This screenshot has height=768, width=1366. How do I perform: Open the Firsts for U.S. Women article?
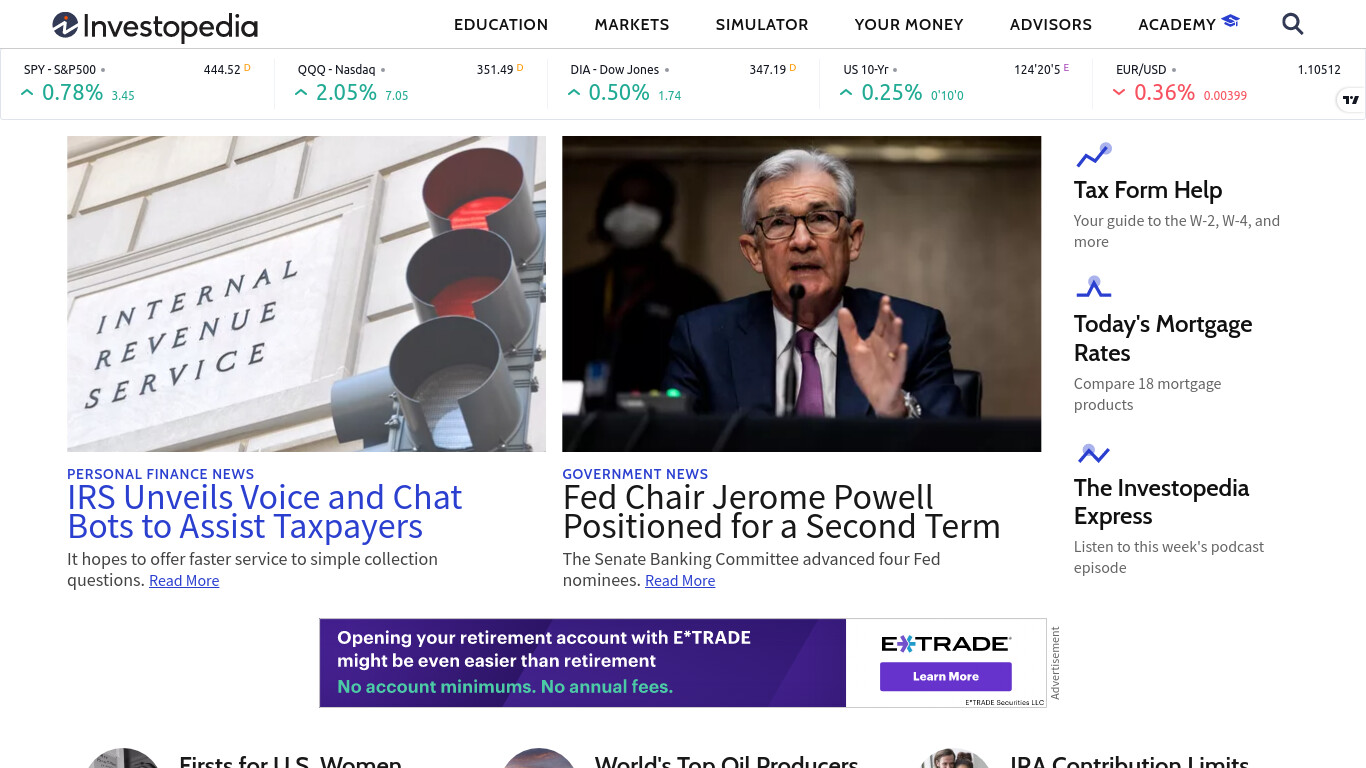point(290,762)
